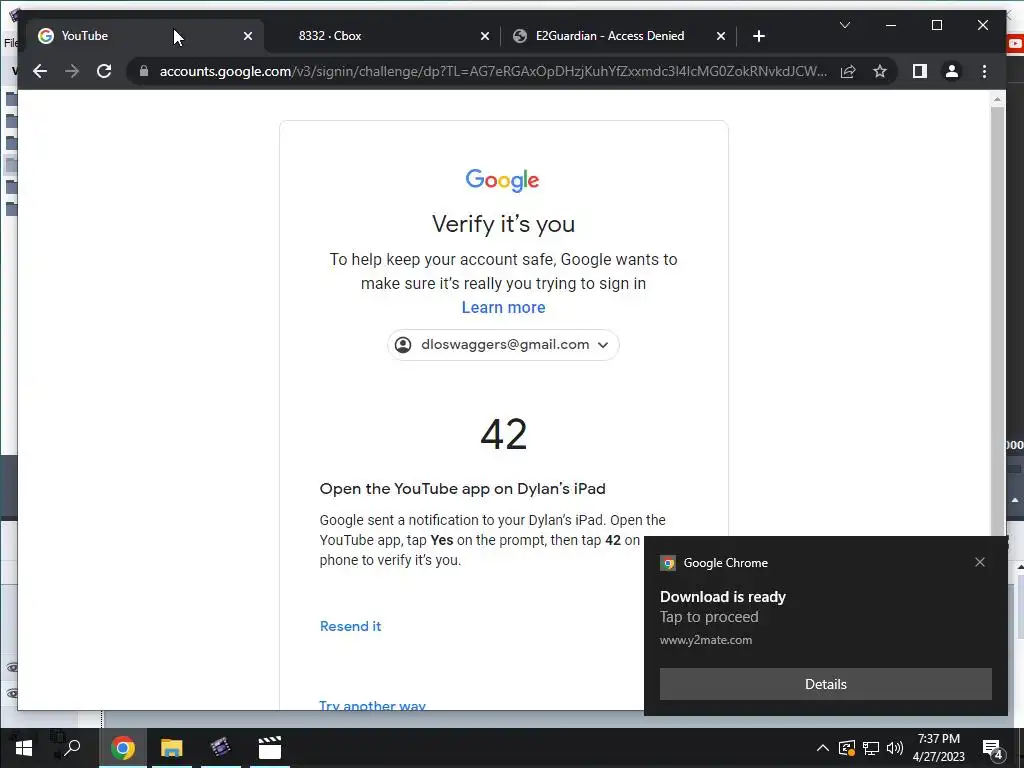Open the video editor taskbar icon
Image resolution: width=1024 pixels, height=768 pixels.
[x=221, y=748]
